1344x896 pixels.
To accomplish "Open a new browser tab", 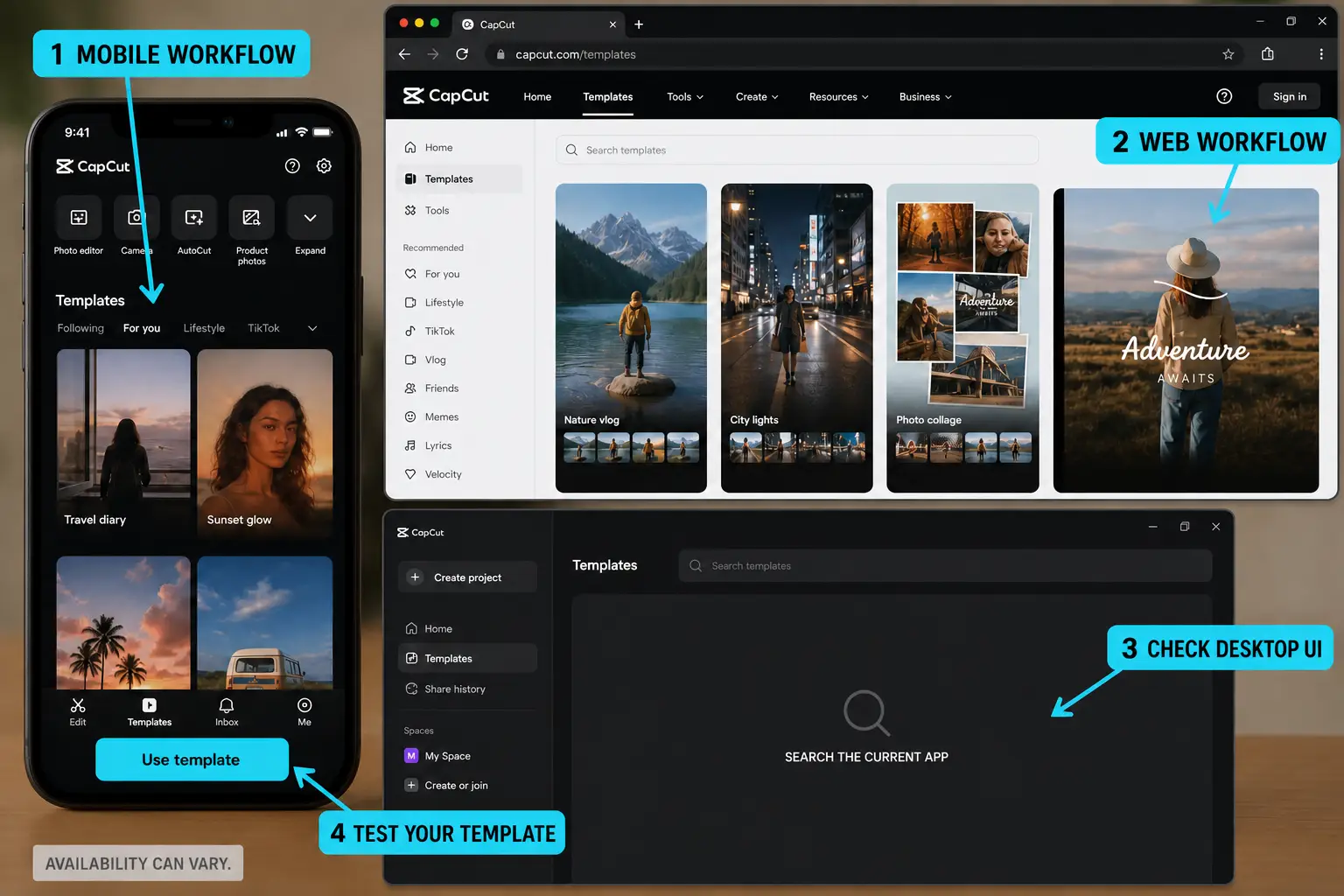I will 639,24.
